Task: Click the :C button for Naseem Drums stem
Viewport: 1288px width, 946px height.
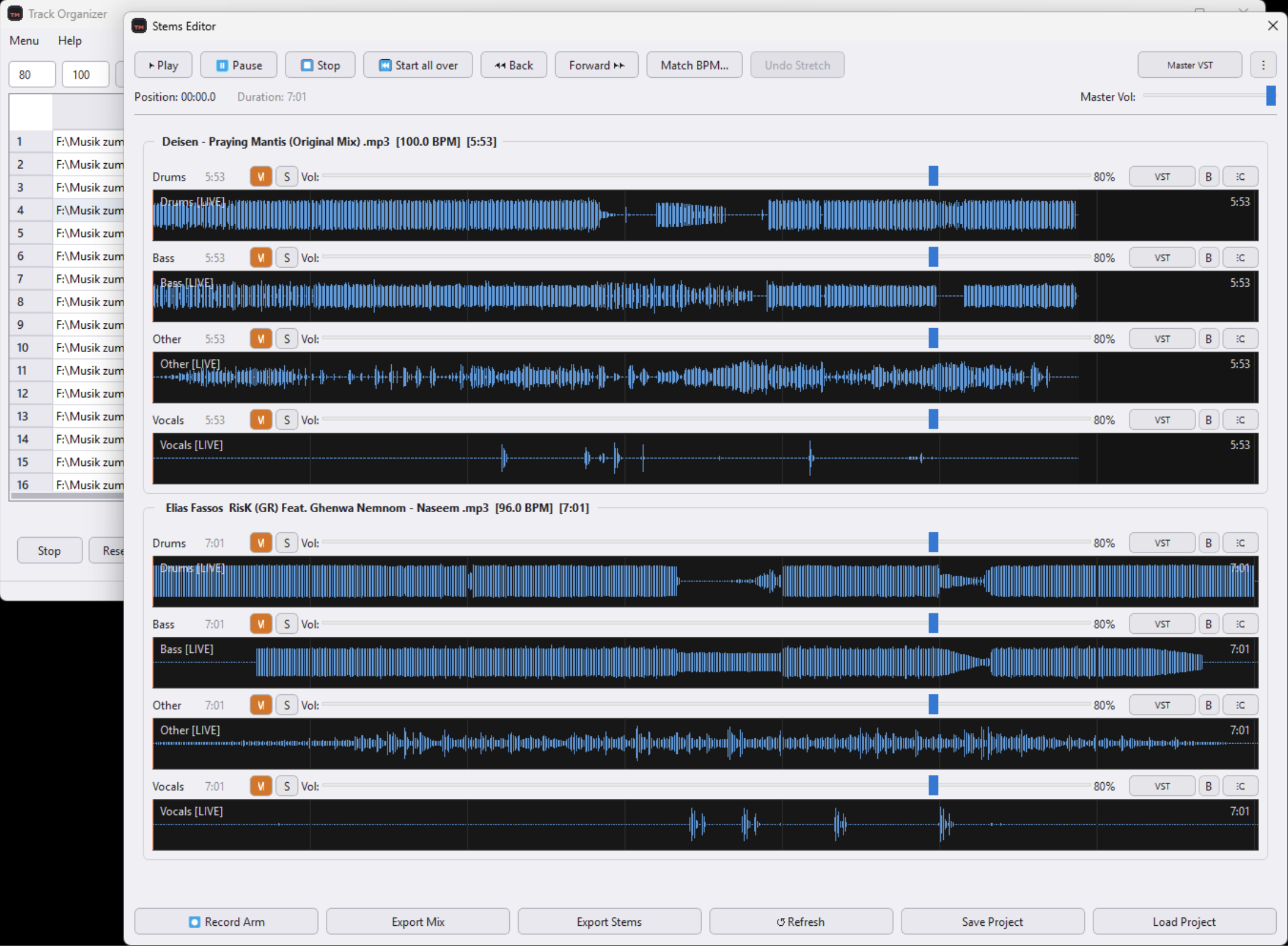Action: pos(1240,543)
